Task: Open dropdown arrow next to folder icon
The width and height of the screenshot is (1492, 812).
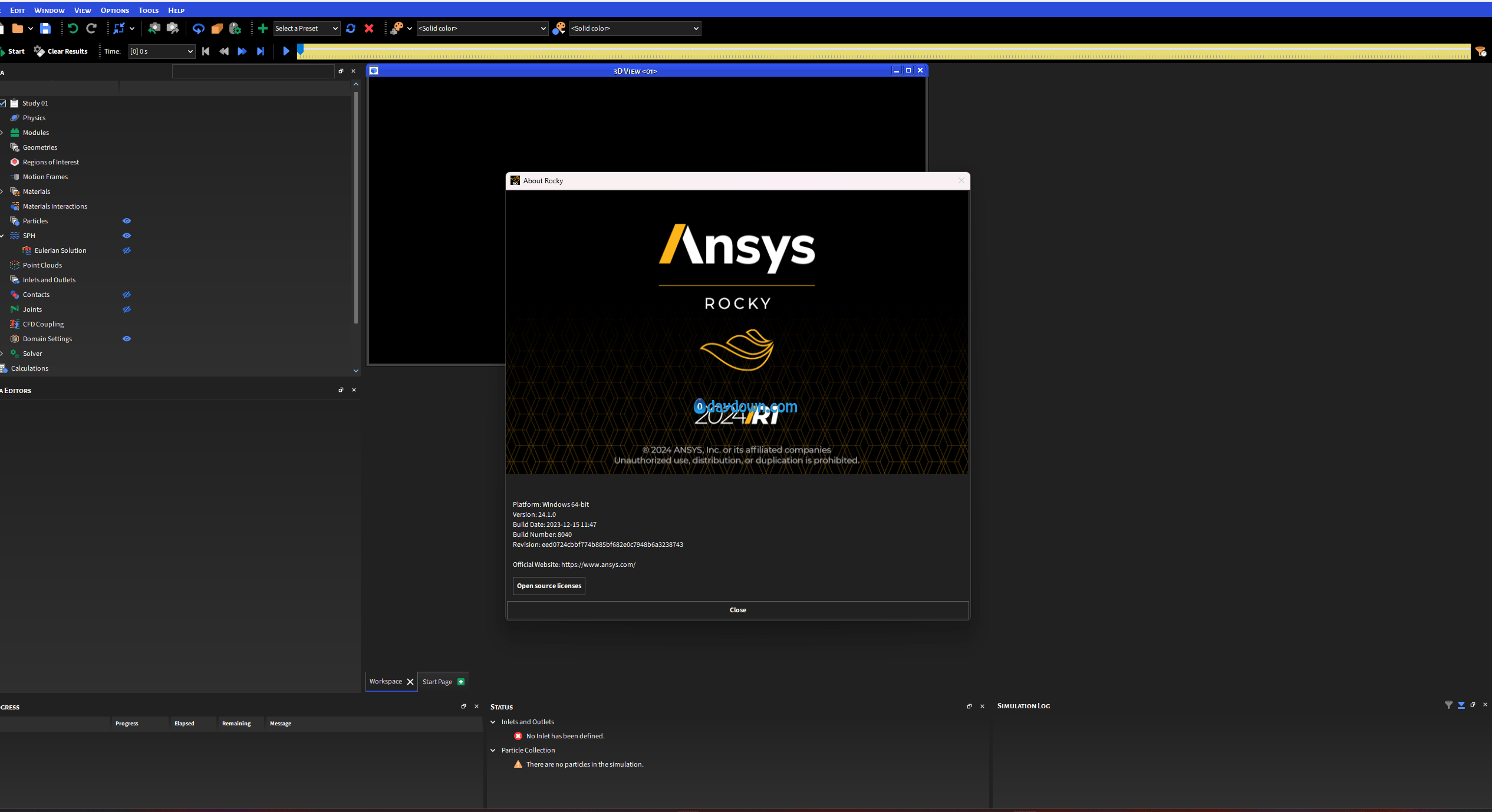Action: pos(31,28)
